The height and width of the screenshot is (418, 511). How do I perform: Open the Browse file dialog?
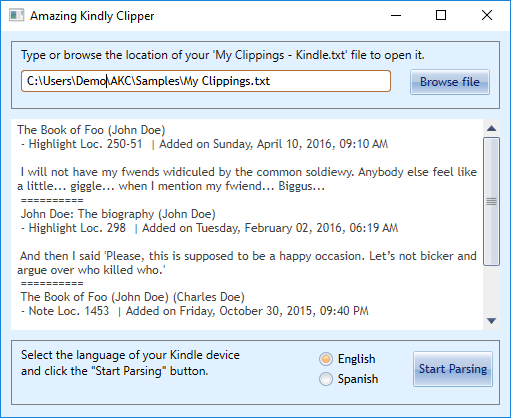[x=450, y=82]
